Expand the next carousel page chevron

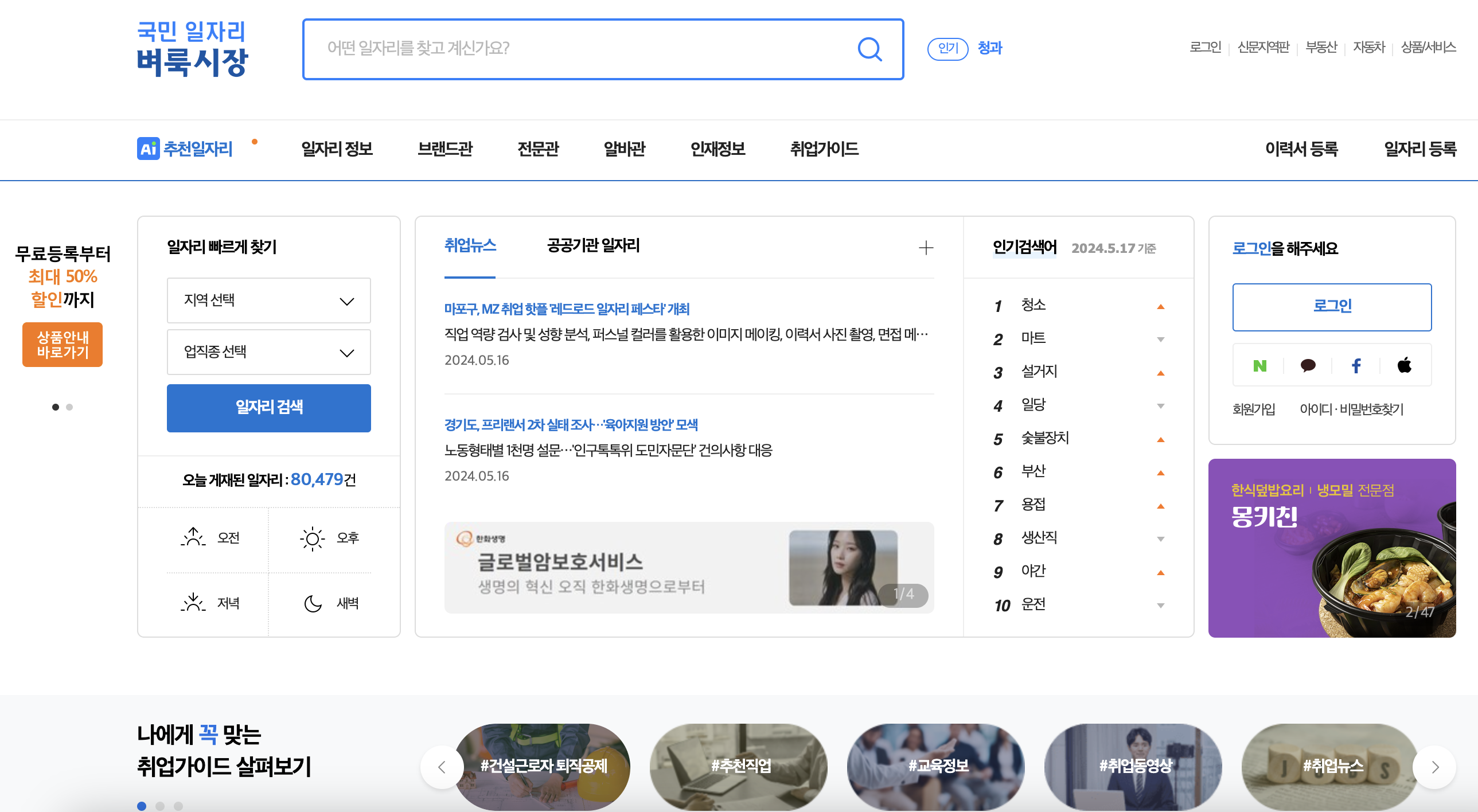1436,767
